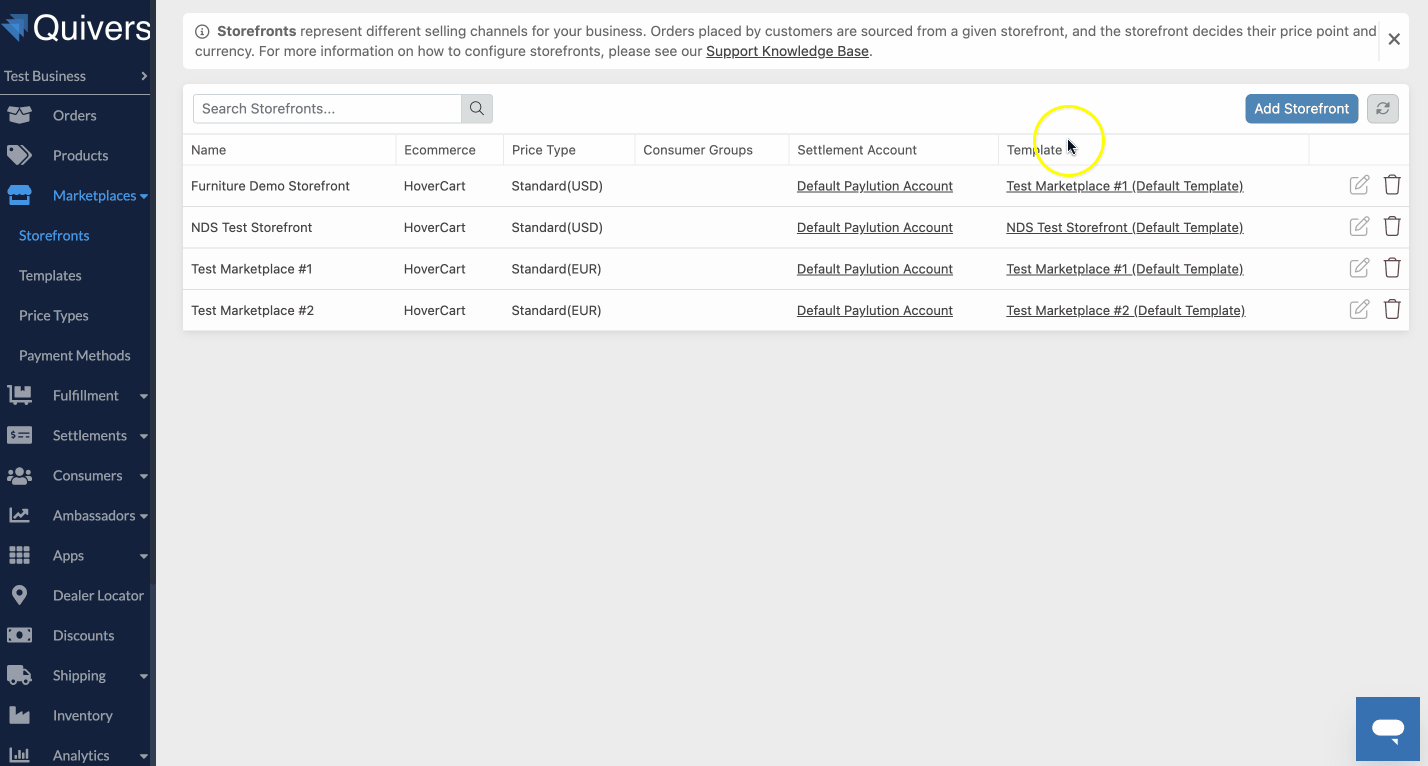Go to Discounts page
Viewport: 1428px width, 766px height.
tap(83, 636)
